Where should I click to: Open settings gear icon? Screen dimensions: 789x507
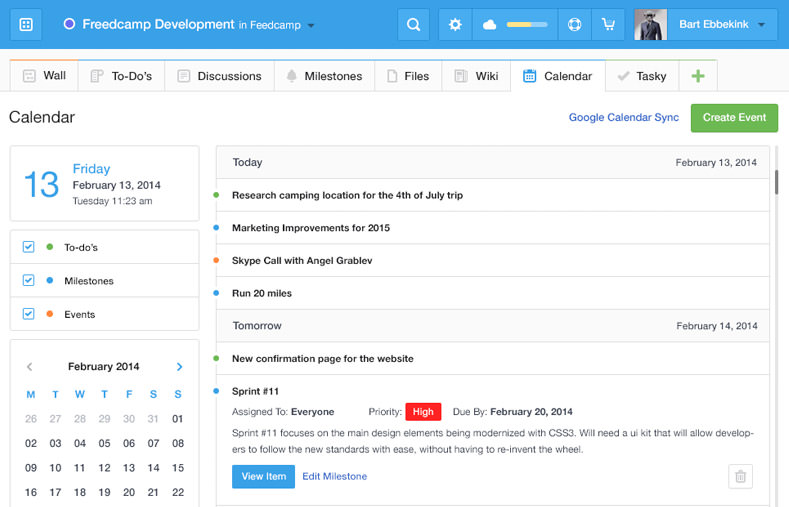tap(455, 24)
